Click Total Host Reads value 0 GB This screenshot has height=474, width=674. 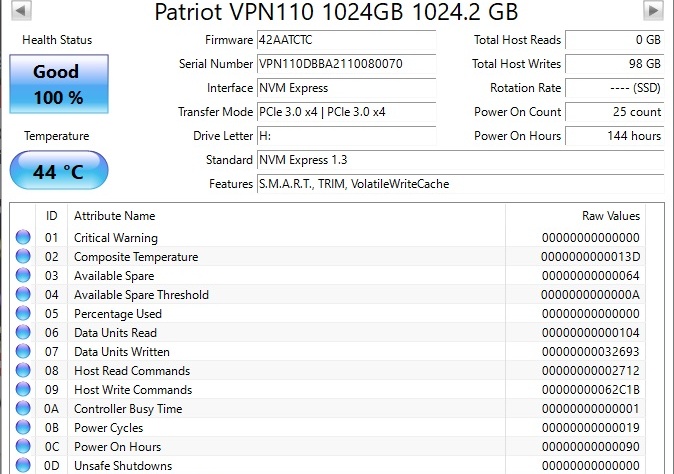[x=615, y=40]
